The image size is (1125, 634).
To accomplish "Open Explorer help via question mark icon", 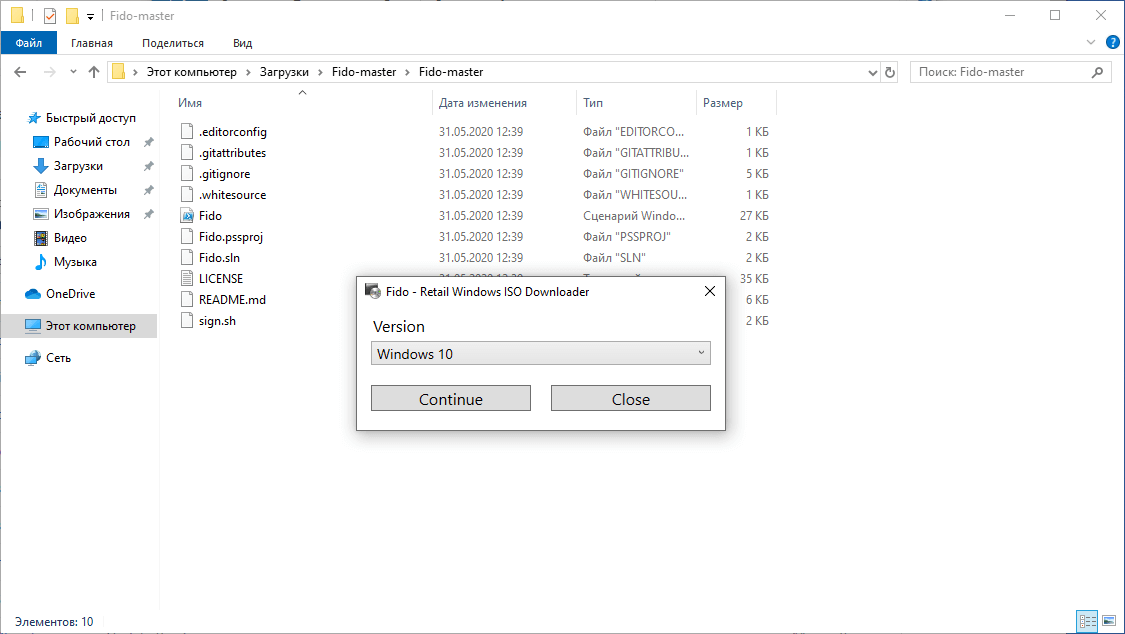I will [1112, 43].
